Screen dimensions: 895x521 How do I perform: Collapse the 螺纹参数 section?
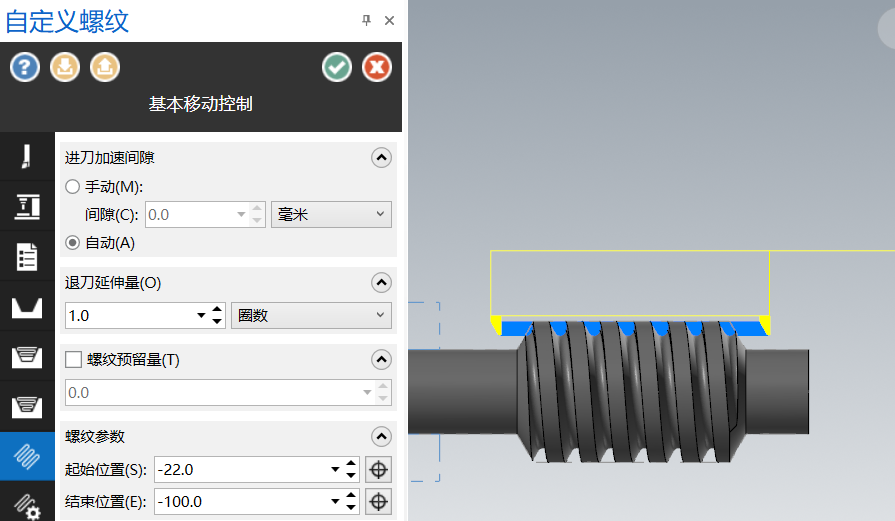pos(381,437)
